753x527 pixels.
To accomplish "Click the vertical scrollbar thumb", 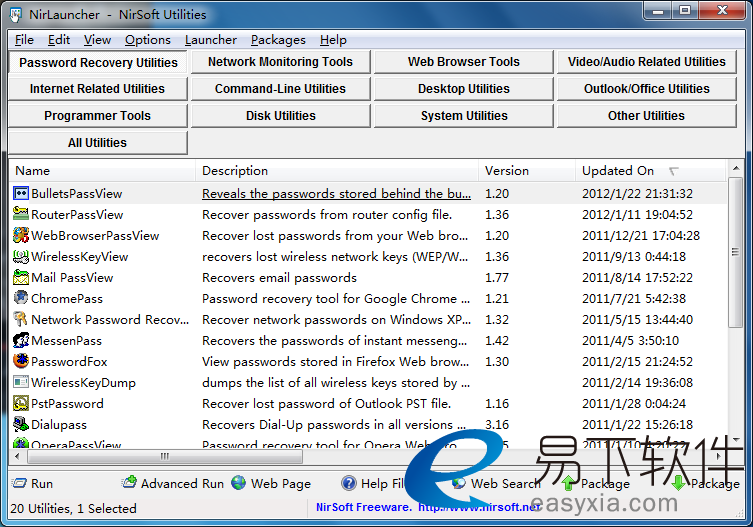I will click(735, 252).
